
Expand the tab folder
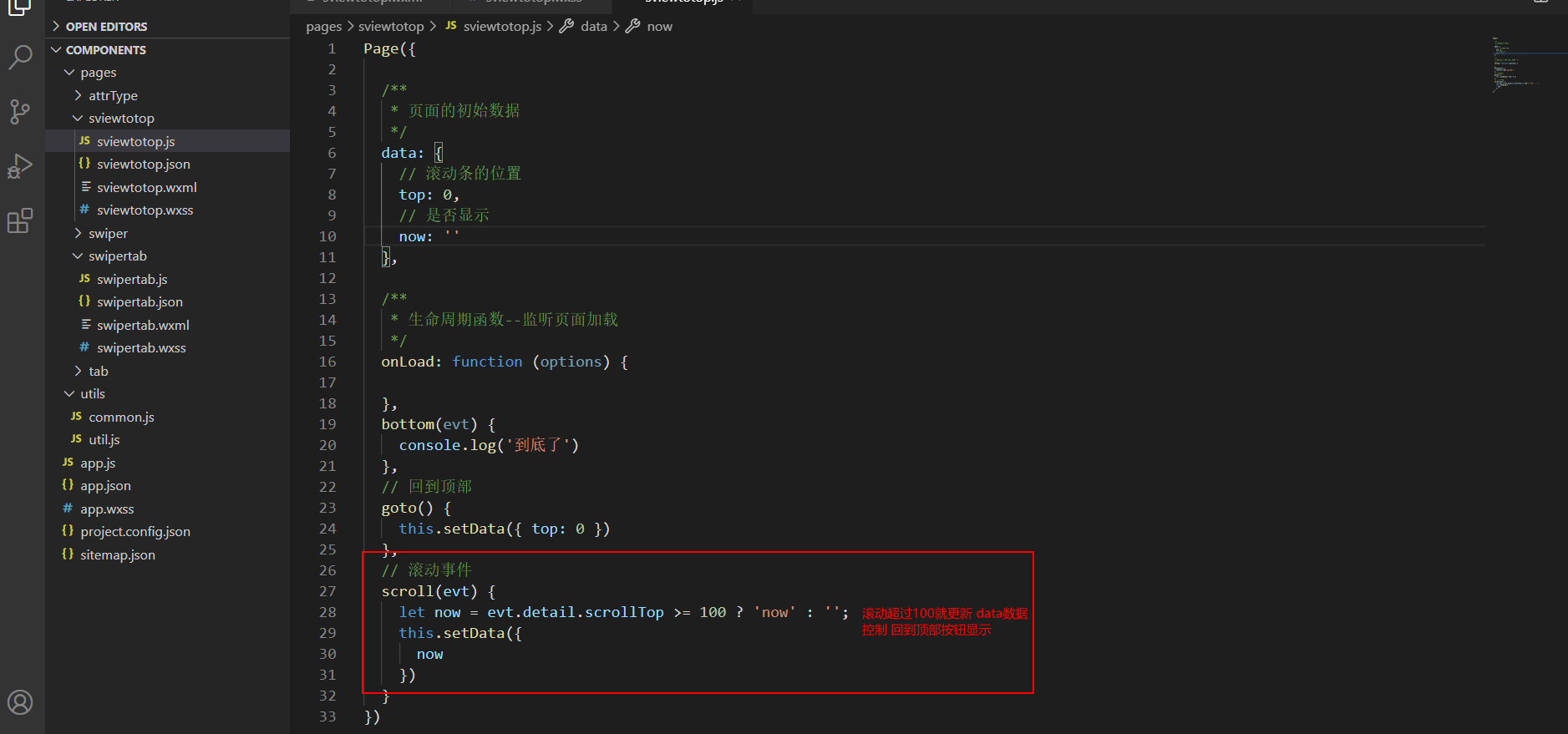click(x=167, y=372)
